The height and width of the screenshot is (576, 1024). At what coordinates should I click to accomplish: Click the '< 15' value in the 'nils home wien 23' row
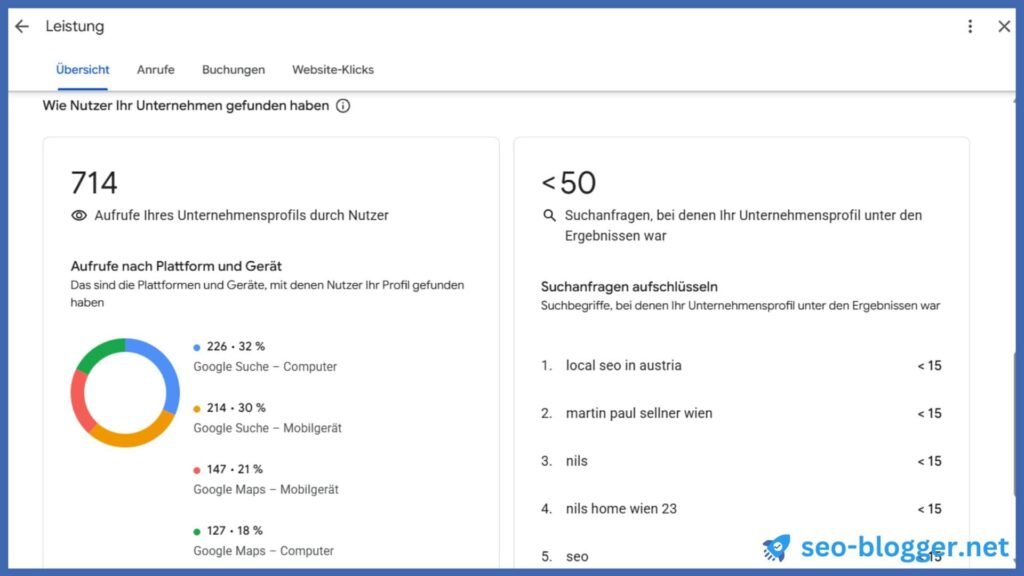tap(929, 509)
